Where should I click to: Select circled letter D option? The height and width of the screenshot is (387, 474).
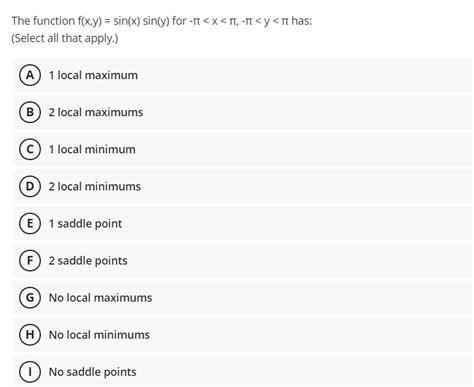30,186
